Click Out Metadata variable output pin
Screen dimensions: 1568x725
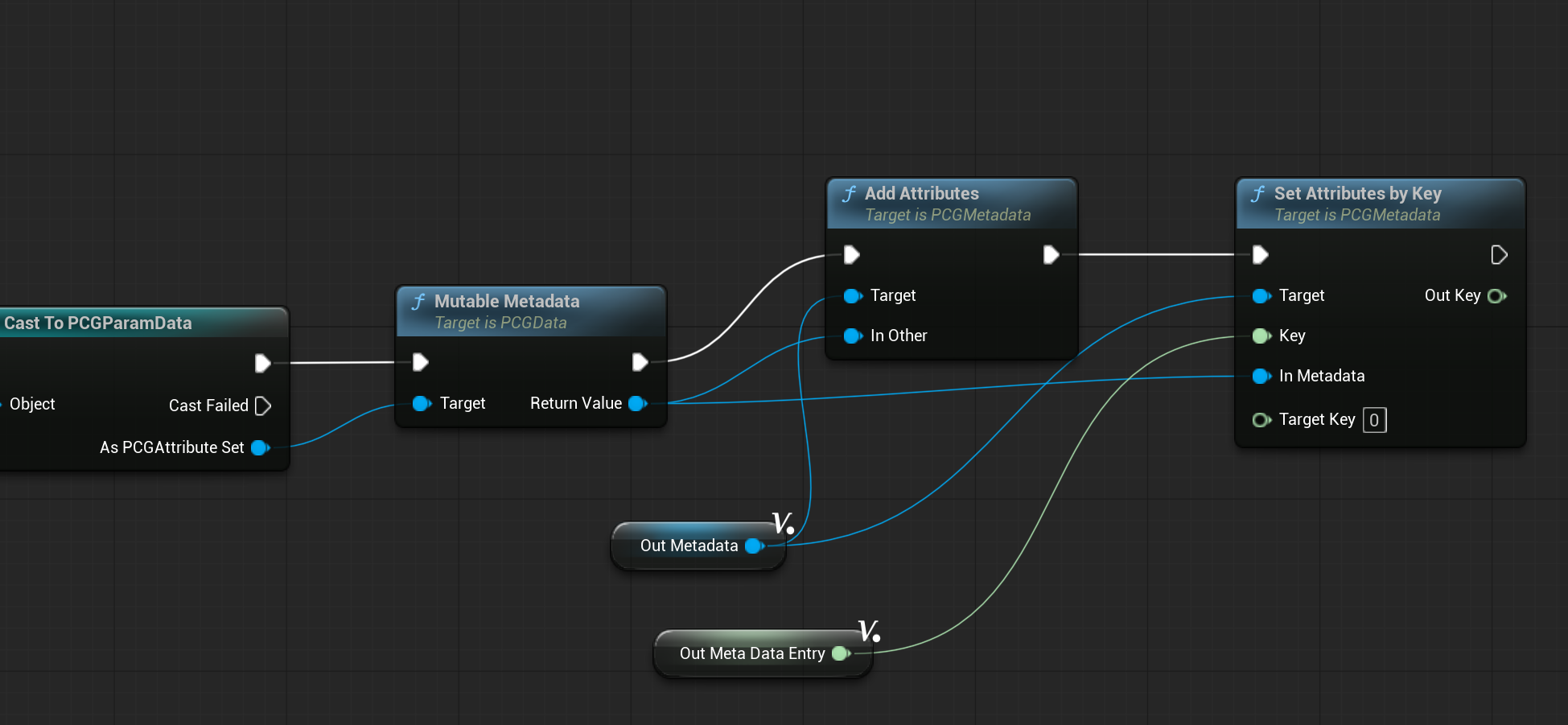coord(754,546)
